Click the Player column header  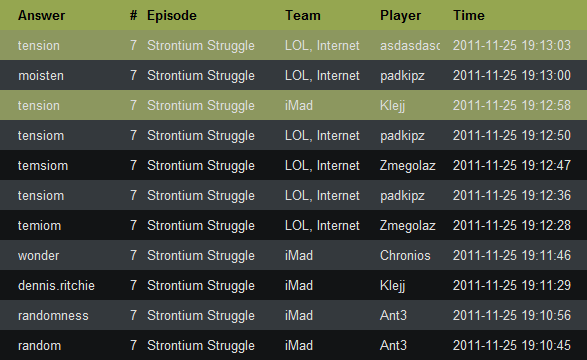click(x=400, y=15)
